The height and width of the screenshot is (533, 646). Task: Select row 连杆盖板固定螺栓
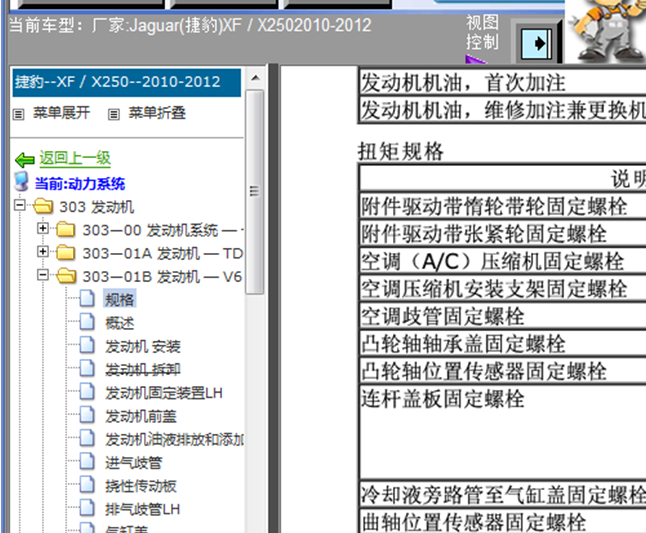(503, 432)
